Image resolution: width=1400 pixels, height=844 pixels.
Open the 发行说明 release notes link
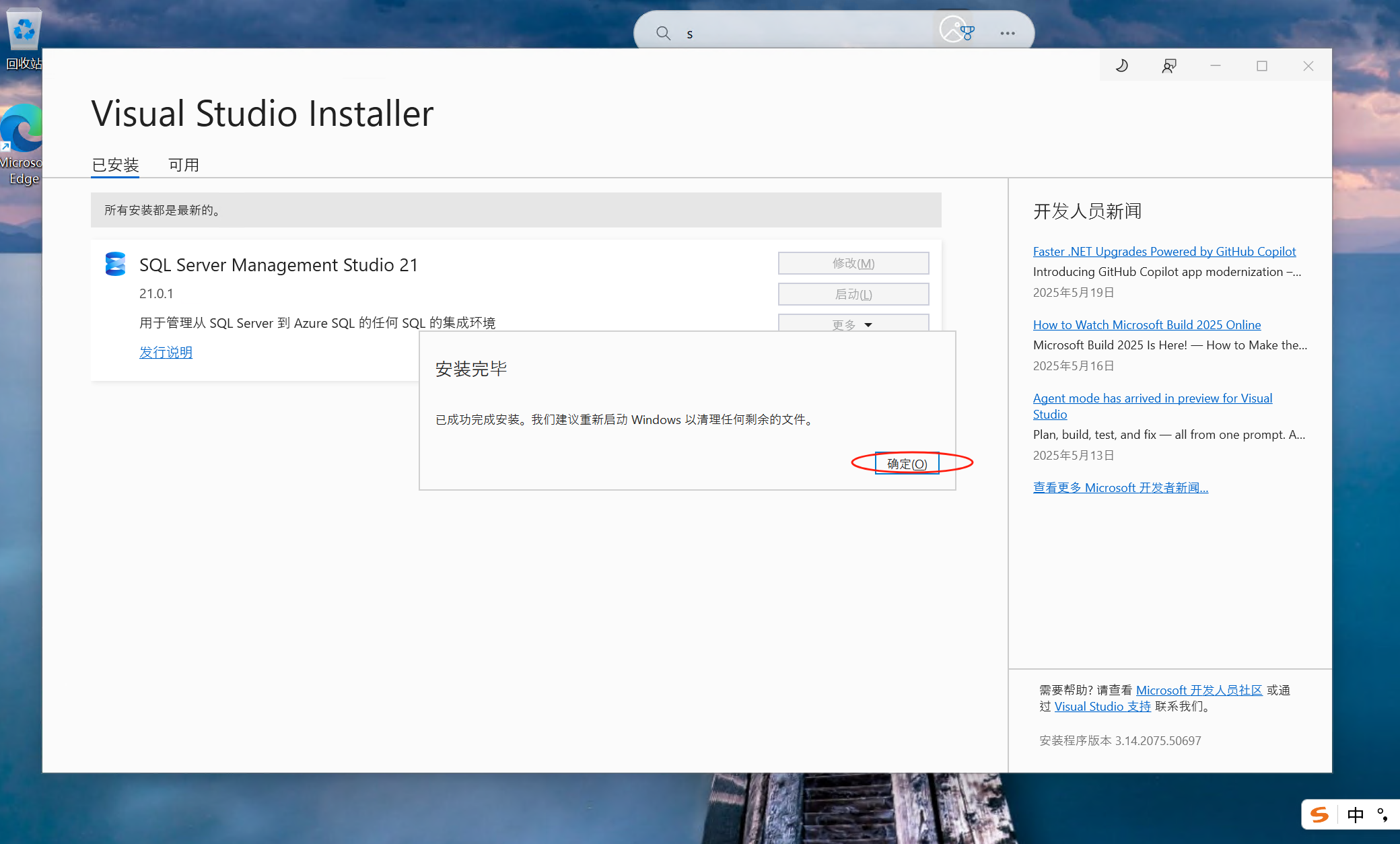click(x=166, y=352)
